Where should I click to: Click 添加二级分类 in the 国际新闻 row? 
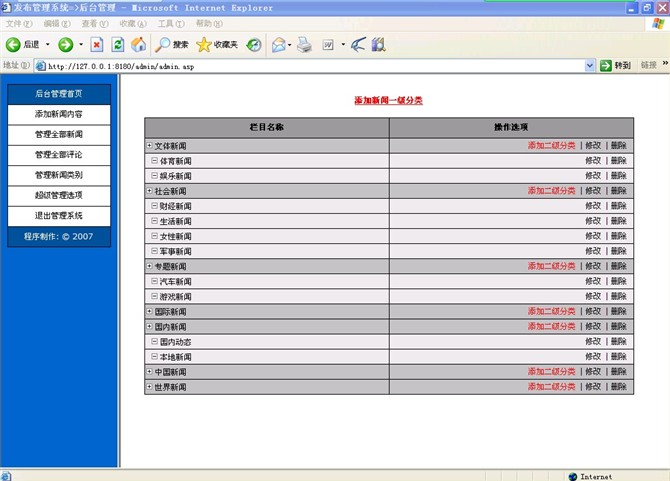pyautogui.click(x=551, y=311)
